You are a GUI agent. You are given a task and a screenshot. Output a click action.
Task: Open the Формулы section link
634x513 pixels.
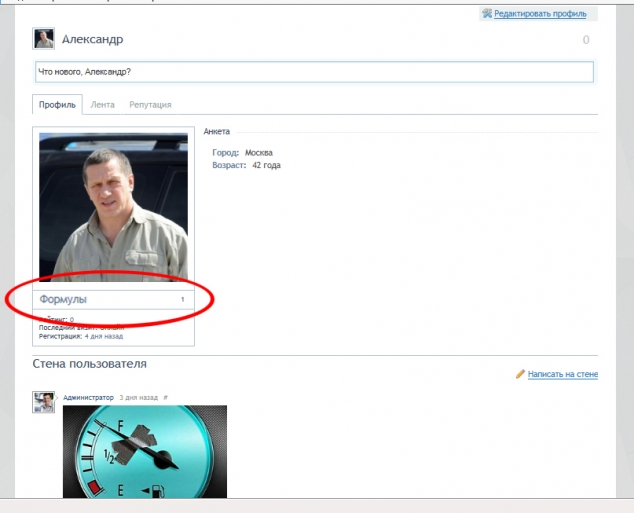(63, 300)
